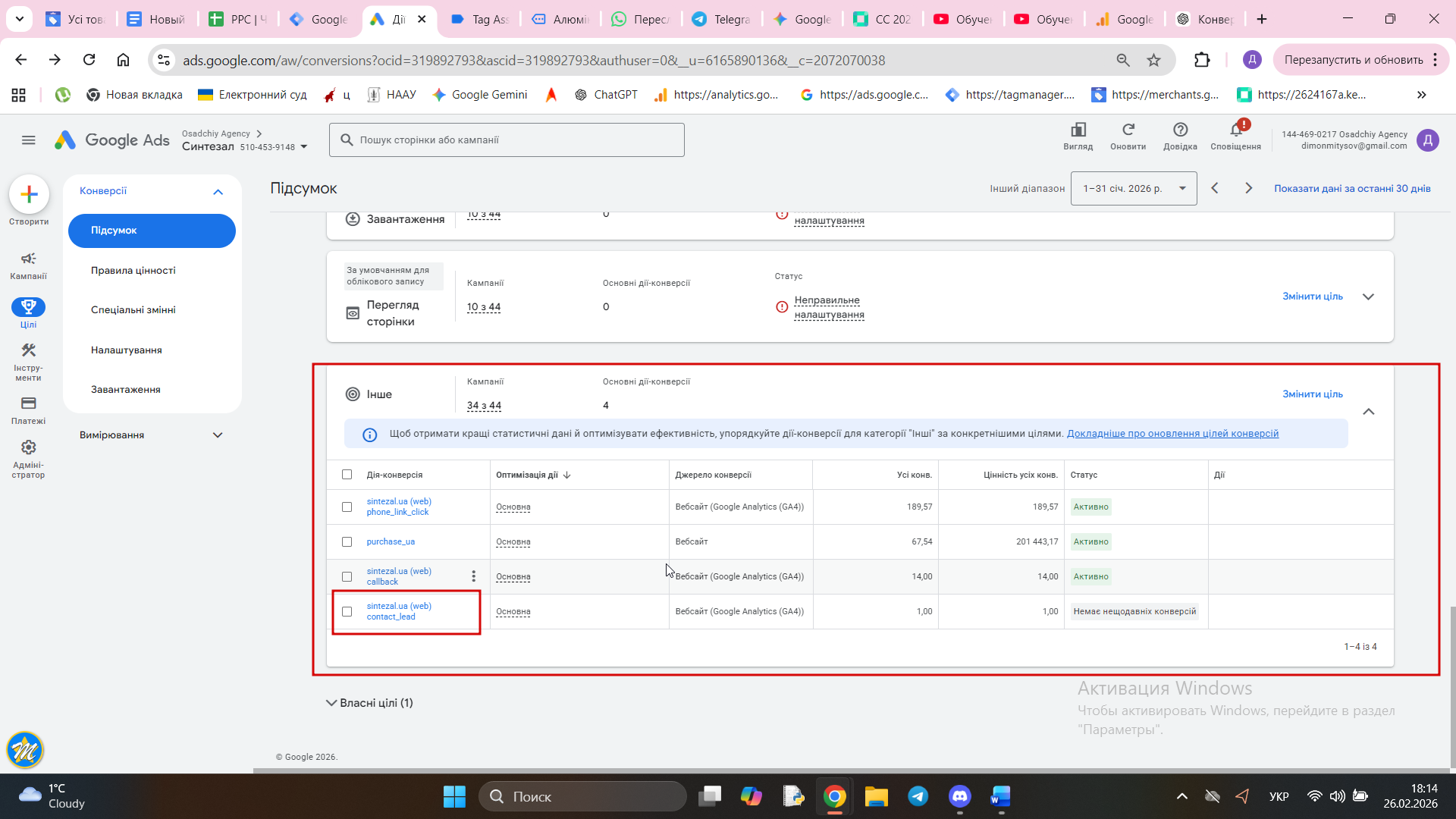
Task: Click the Notifications bell icon
Action: (1235, 130)
